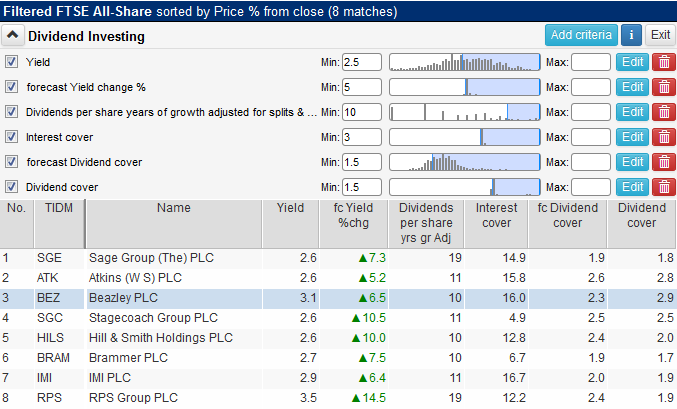Click the Dividend cover Min field

tap(362, 187)
